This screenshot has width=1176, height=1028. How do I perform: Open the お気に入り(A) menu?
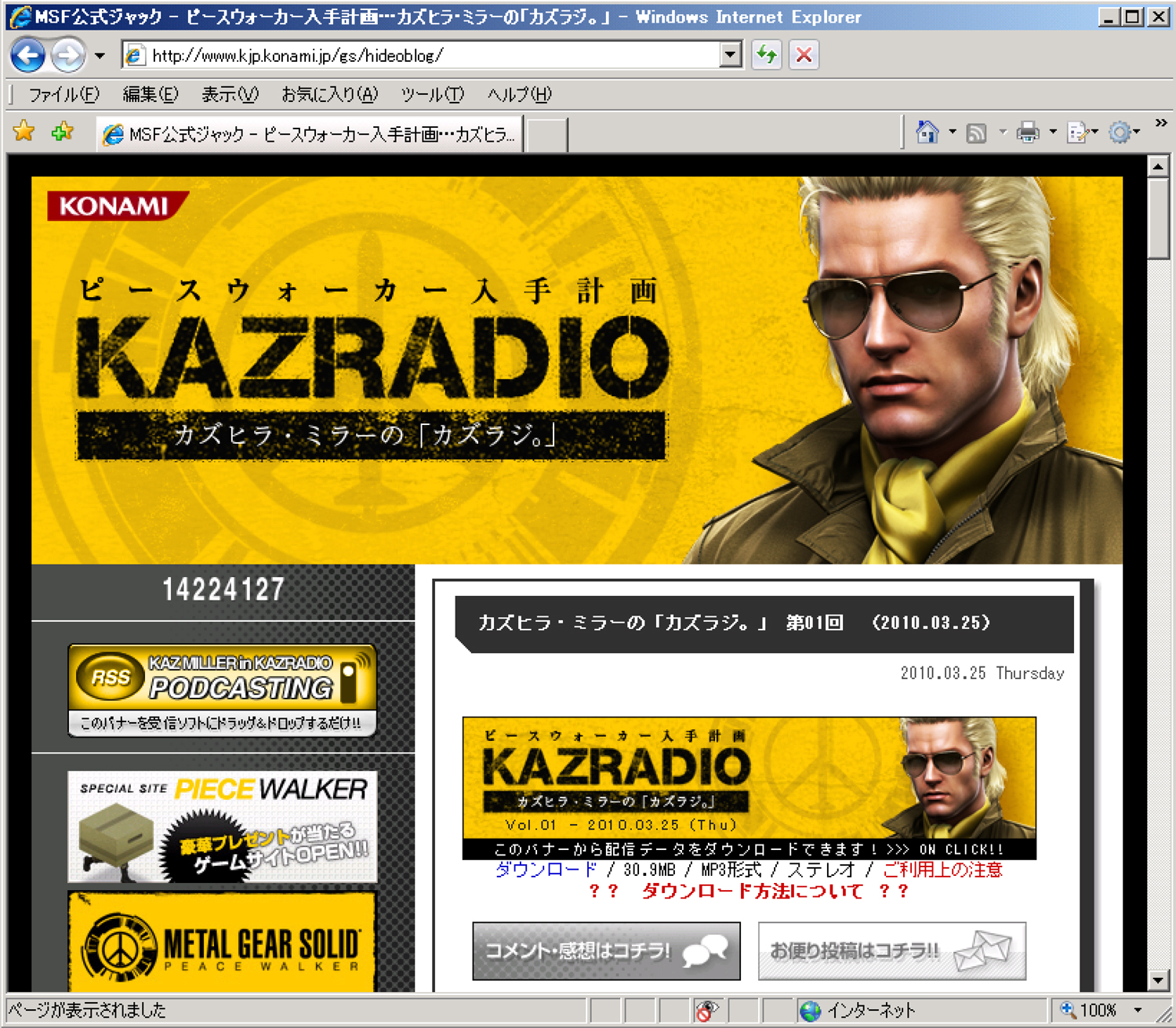[x=329, y=95]
